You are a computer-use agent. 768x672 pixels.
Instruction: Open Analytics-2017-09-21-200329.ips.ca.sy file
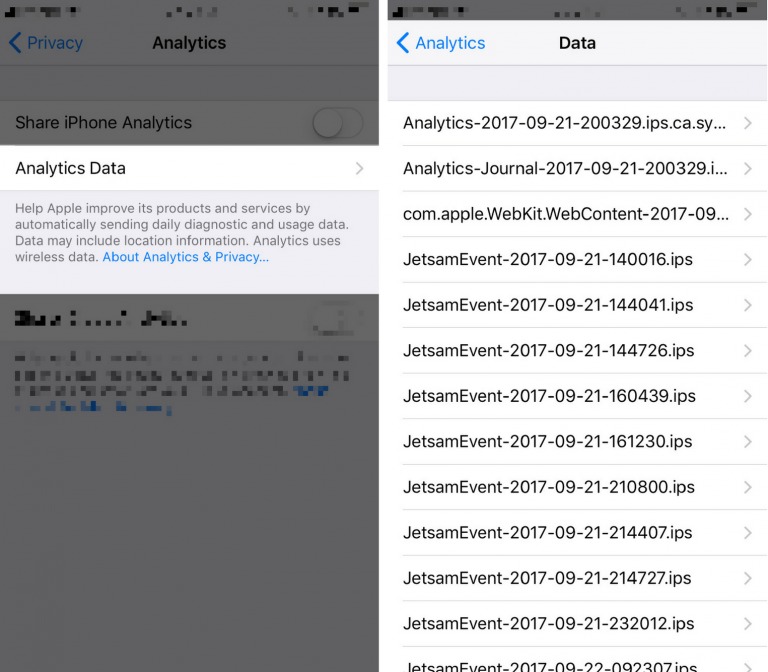(x=565, y=123)
